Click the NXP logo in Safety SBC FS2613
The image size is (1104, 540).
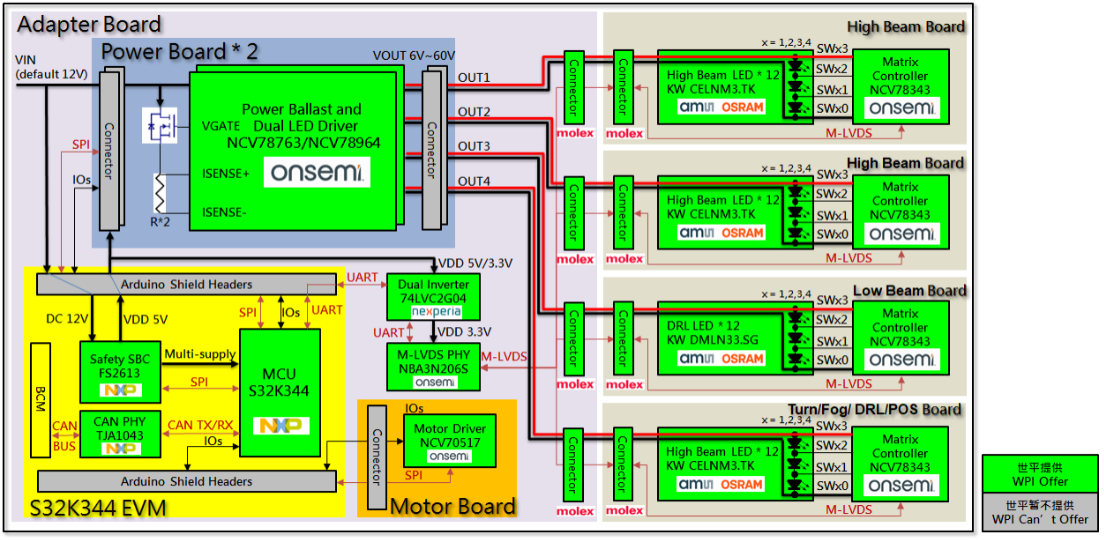(x=119, y=389)
